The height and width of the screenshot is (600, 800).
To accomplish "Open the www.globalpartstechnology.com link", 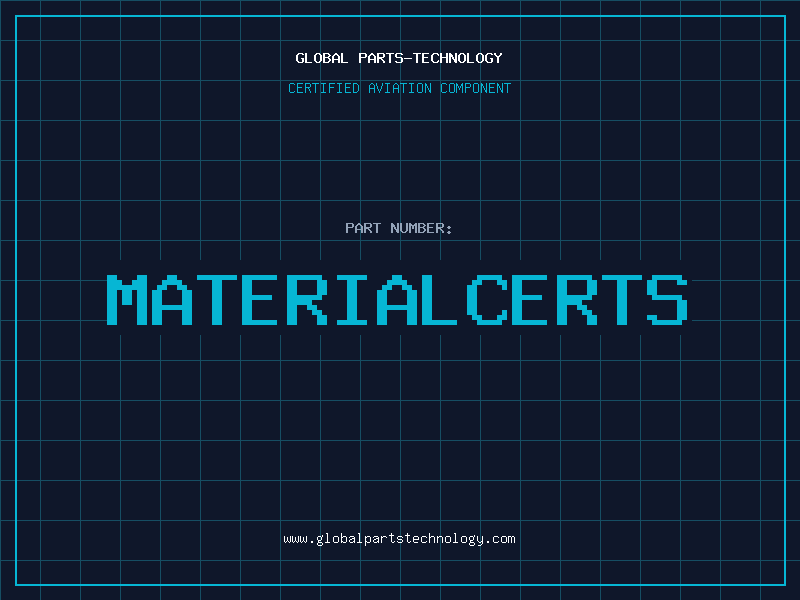I will click(x=399, y=539).
